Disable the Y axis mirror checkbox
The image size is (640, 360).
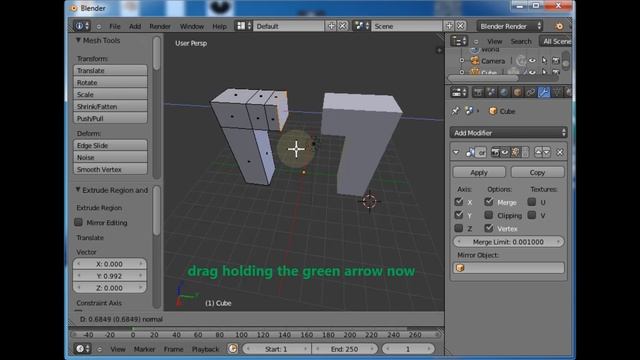coord(459,215)
